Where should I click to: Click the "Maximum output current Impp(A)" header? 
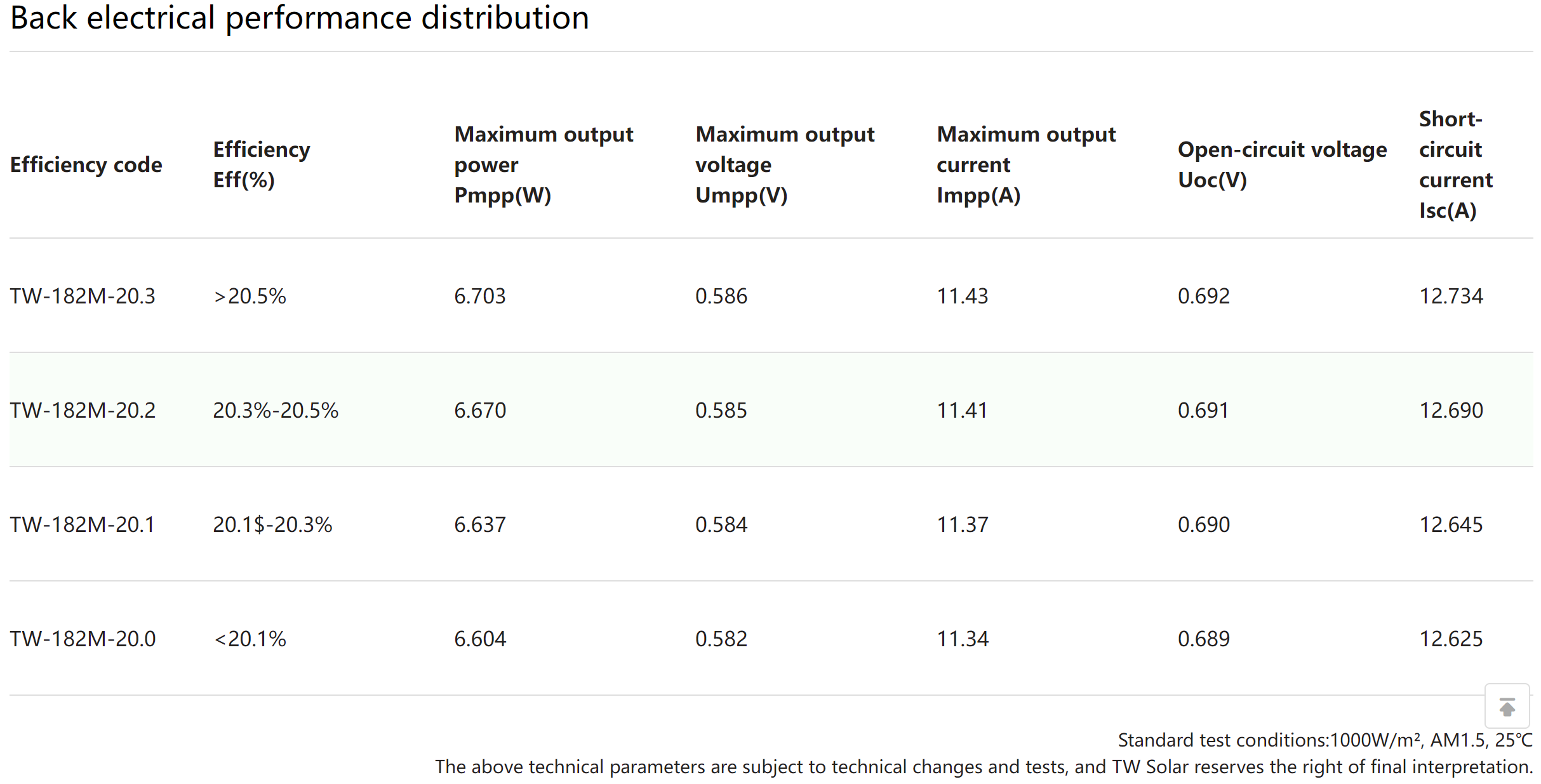[x=1026, y=165]
